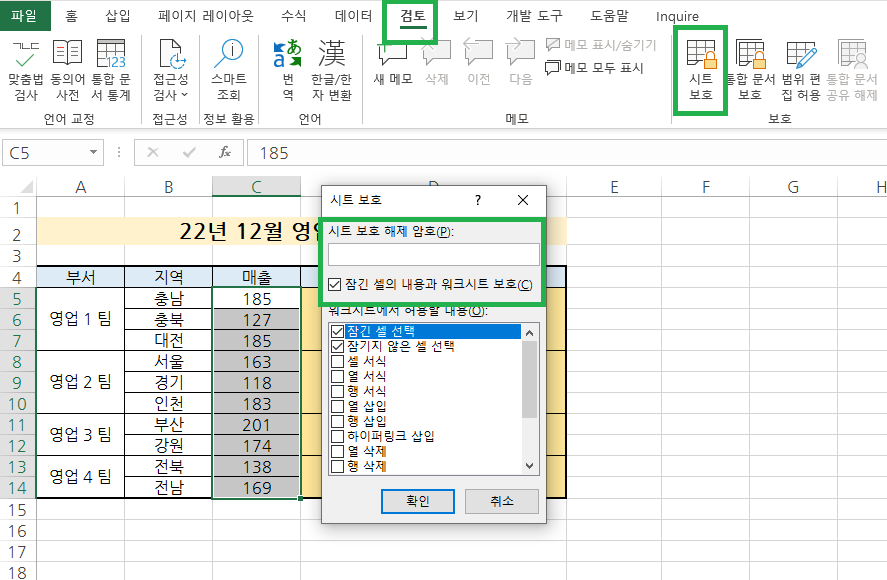
Task: Go to previous memo (이전)
Action: 479,63
